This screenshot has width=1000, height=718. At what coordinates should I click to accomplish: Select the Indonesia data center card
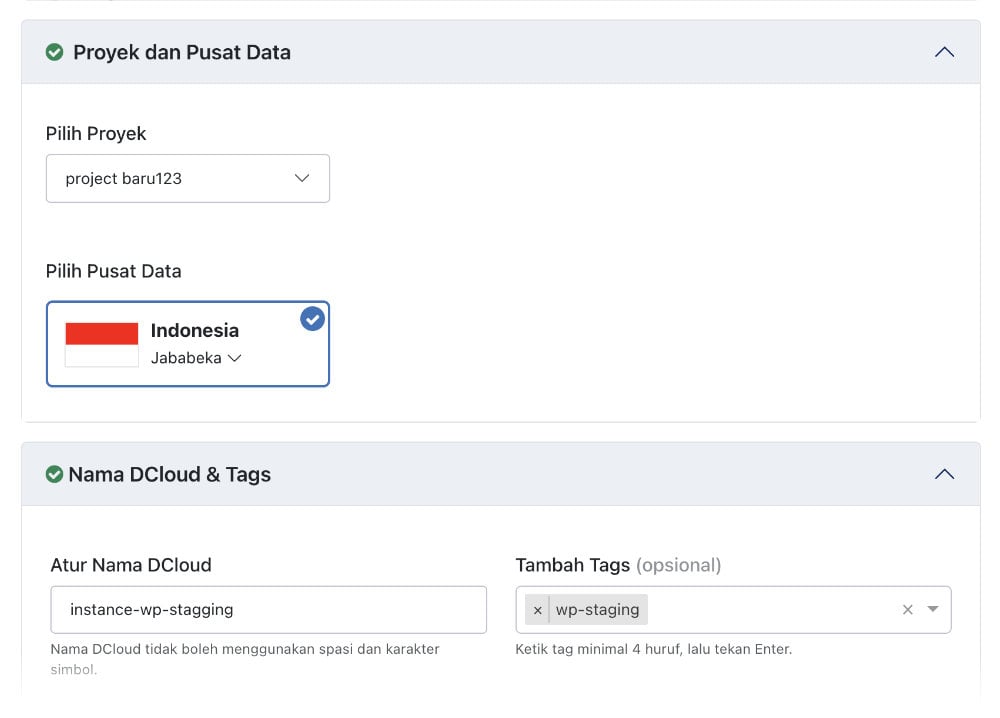187,344
